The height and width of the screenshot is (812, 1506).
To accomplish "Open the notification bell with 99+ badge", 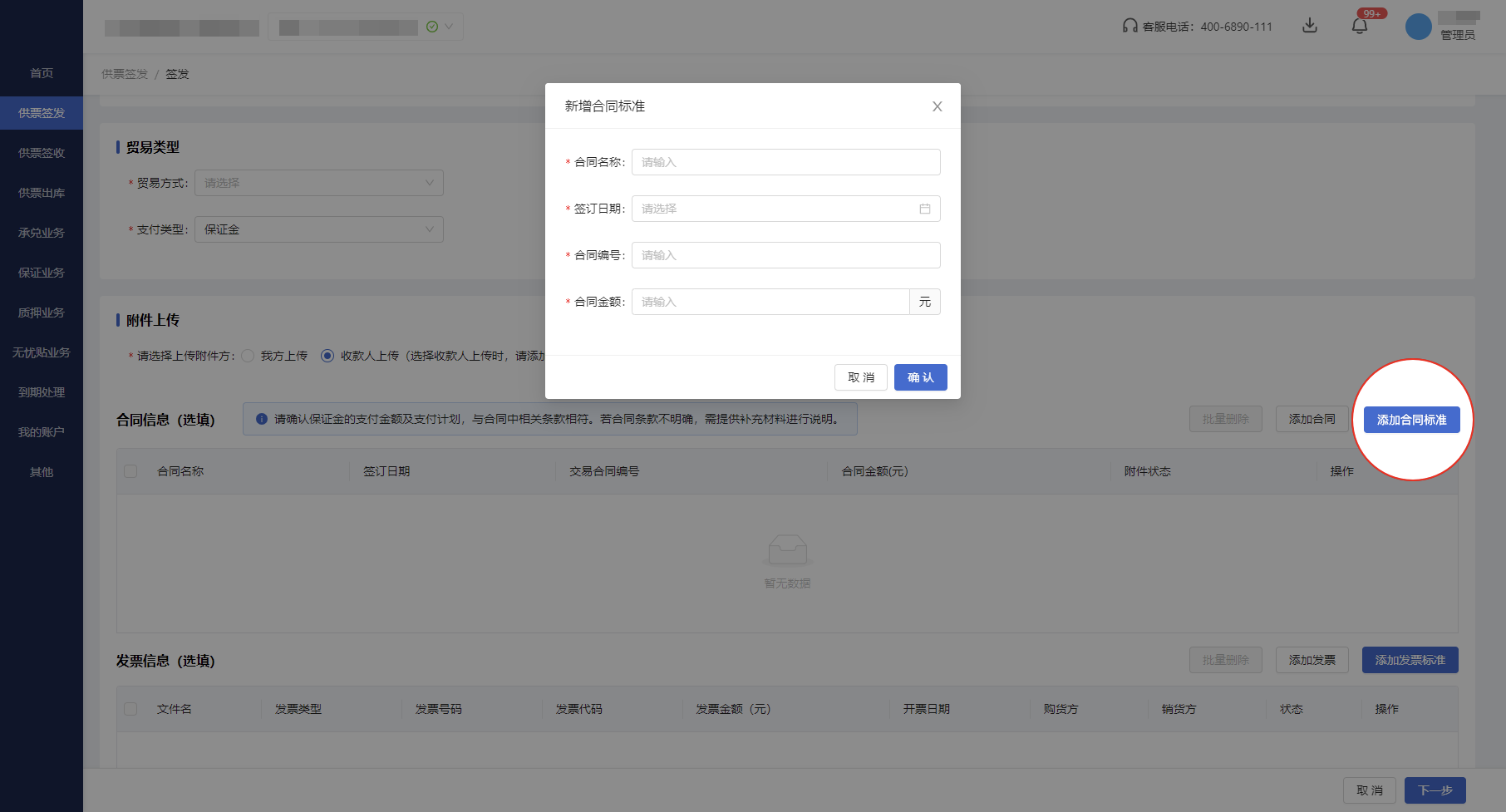I will (x=1361, y=26).
